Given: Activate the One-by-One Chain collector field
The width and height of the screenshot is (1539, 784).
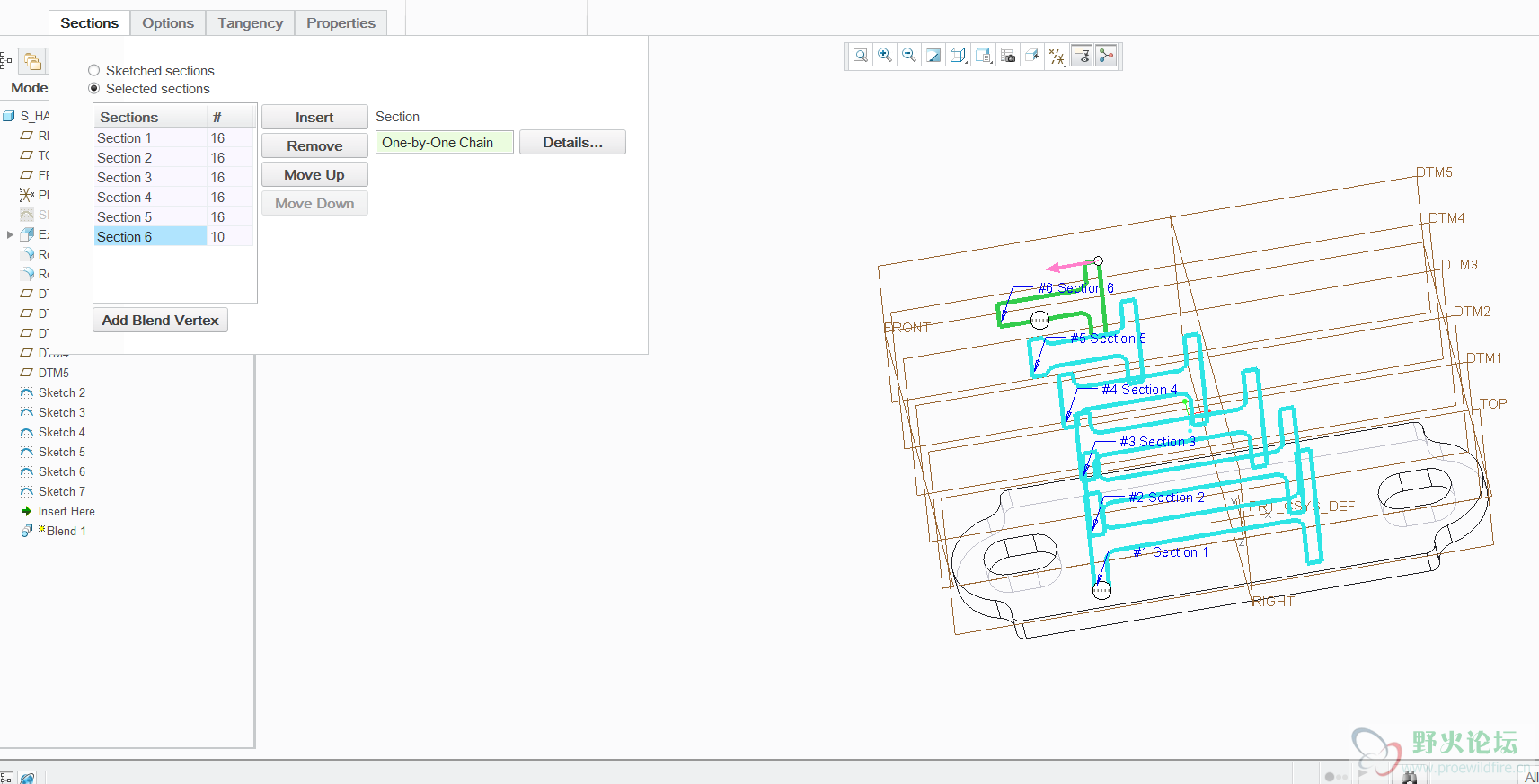Looking at the screenshot, I should pyautogui.click(x=445, y=142).
